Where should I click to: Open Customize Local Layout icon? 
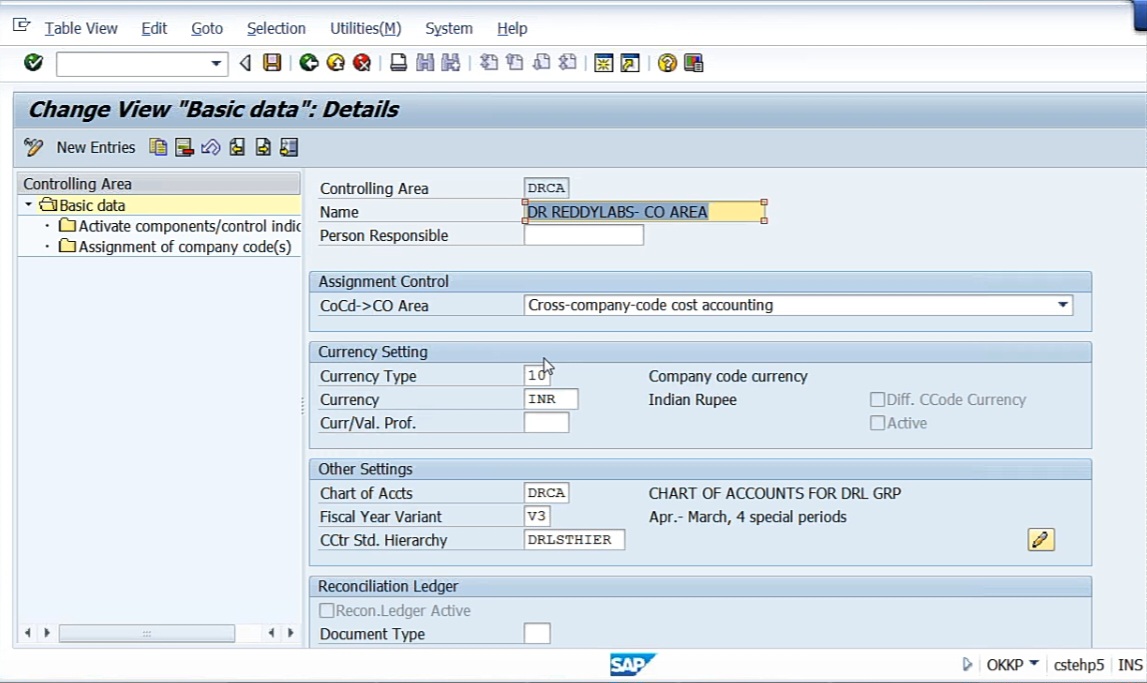[693, 63]
